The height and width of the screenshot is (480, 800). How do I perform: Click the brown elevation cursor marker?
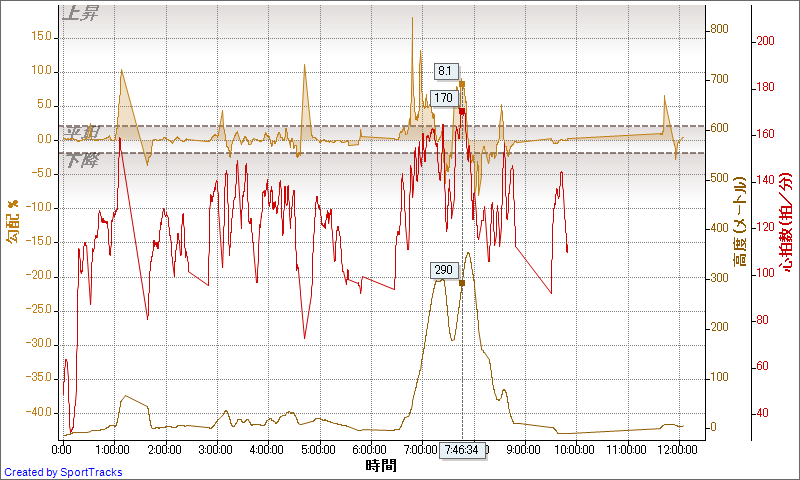pos(462,283)
